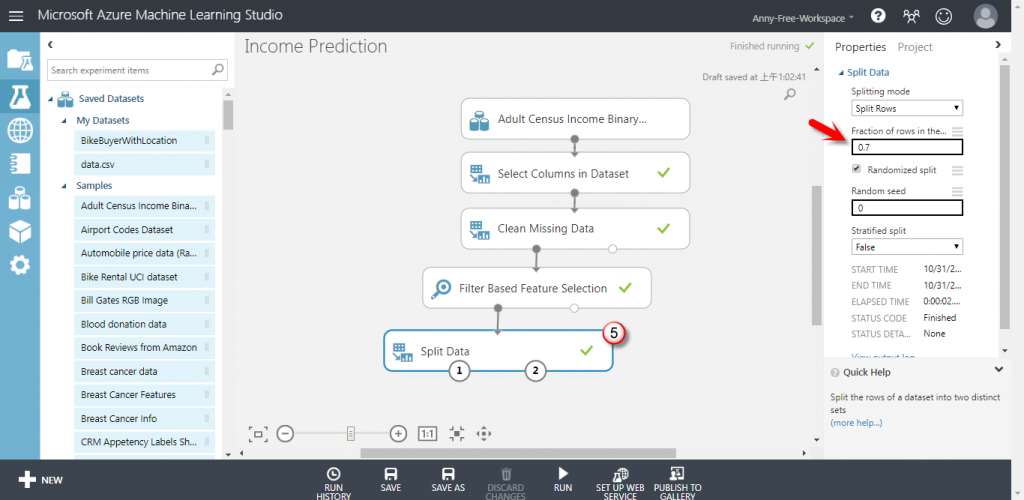Click the pan navigation arrows icon
The image size is (1024, 500).
coord(484,433)
